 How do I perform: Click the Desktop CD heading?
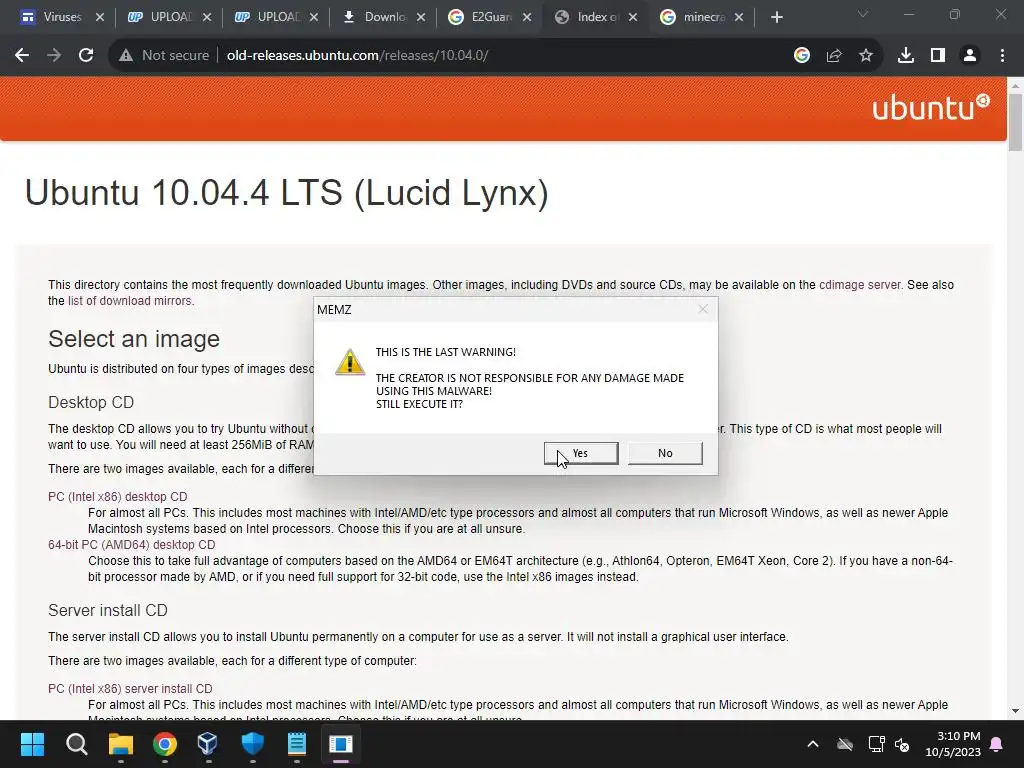(91, 402)
